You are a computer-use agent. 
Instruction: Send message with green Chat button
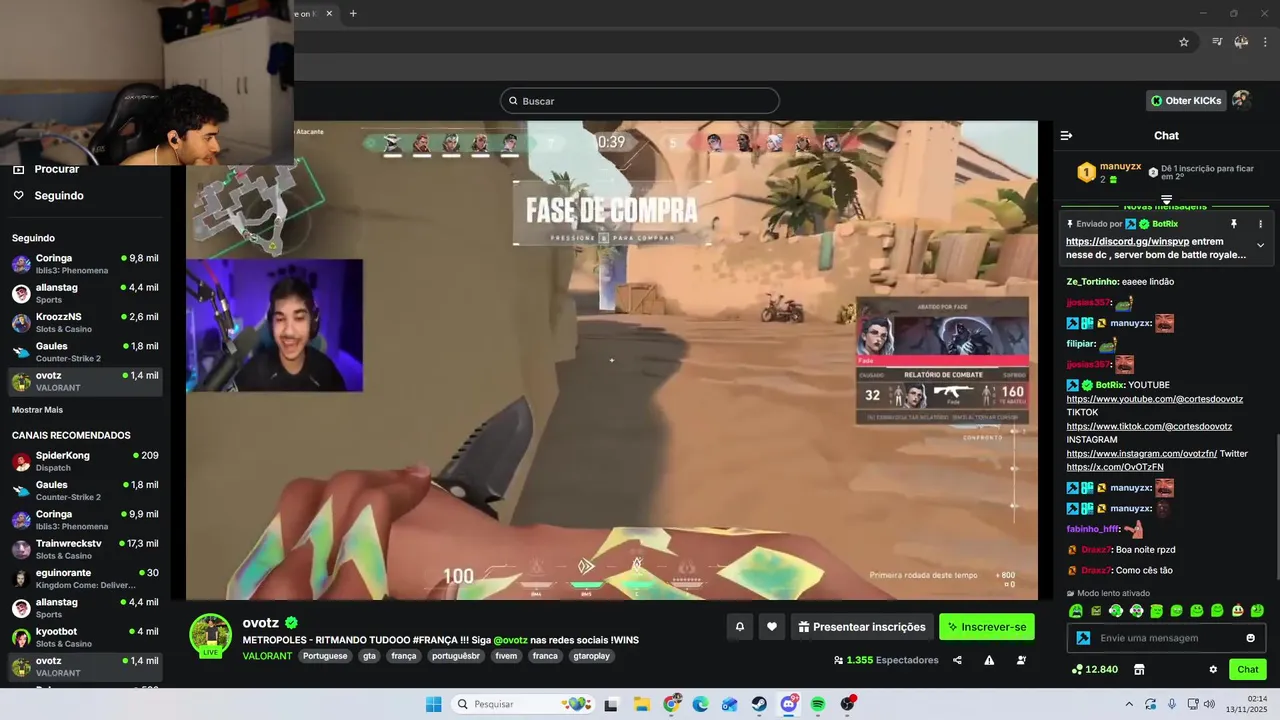click(x=1248, y=669)
